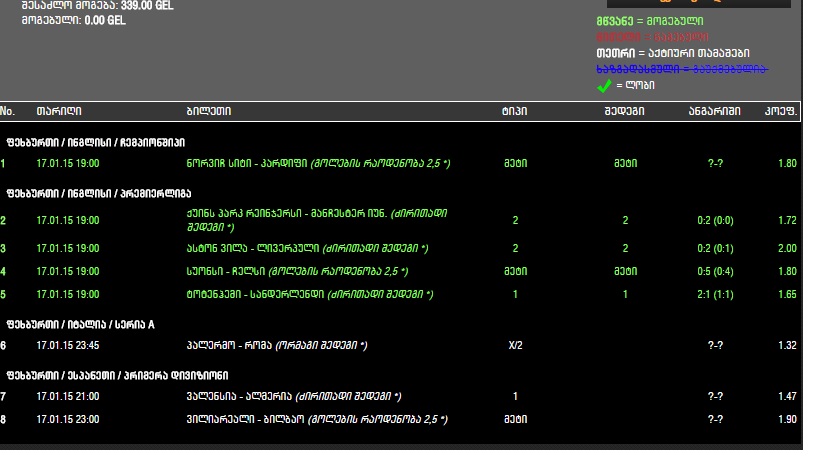Click the 'ფეხბურთი / ინგლისი / ჩემპიონშიპი' section heading
The image size is (819, 460).
(x=96, y=143)
